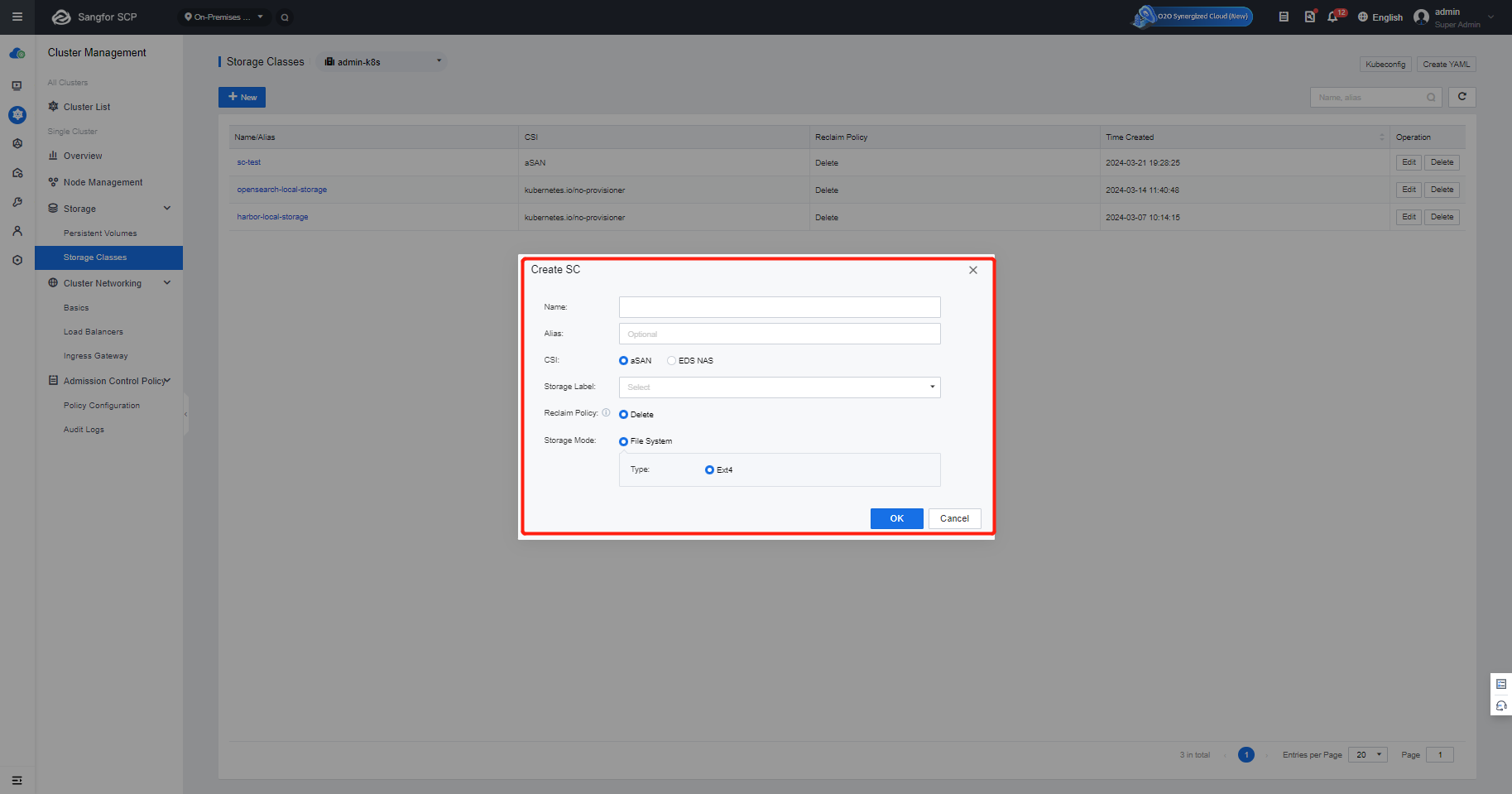The height and width of the screenshot is (794, 1512).
Task: Select the Delete reclaim policy radio
Action: (x=623, y=414)
